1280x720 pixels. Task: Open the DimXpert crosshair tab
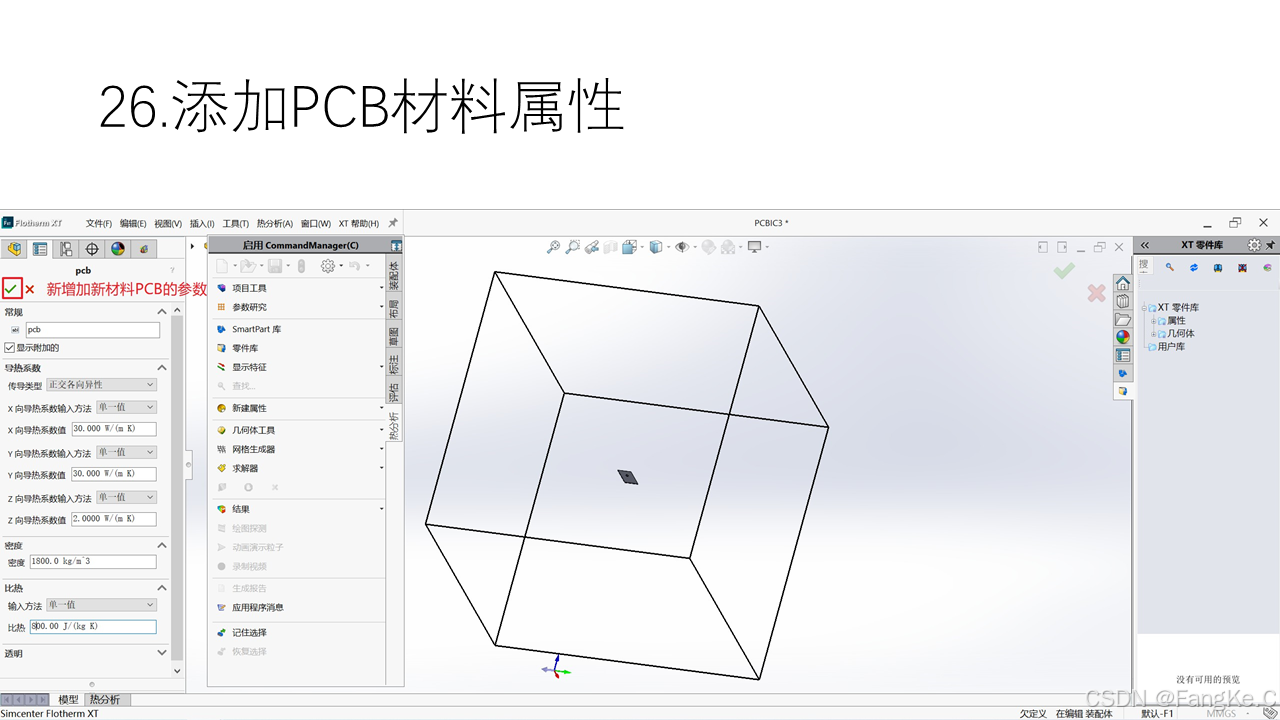[x=92, y=249]
